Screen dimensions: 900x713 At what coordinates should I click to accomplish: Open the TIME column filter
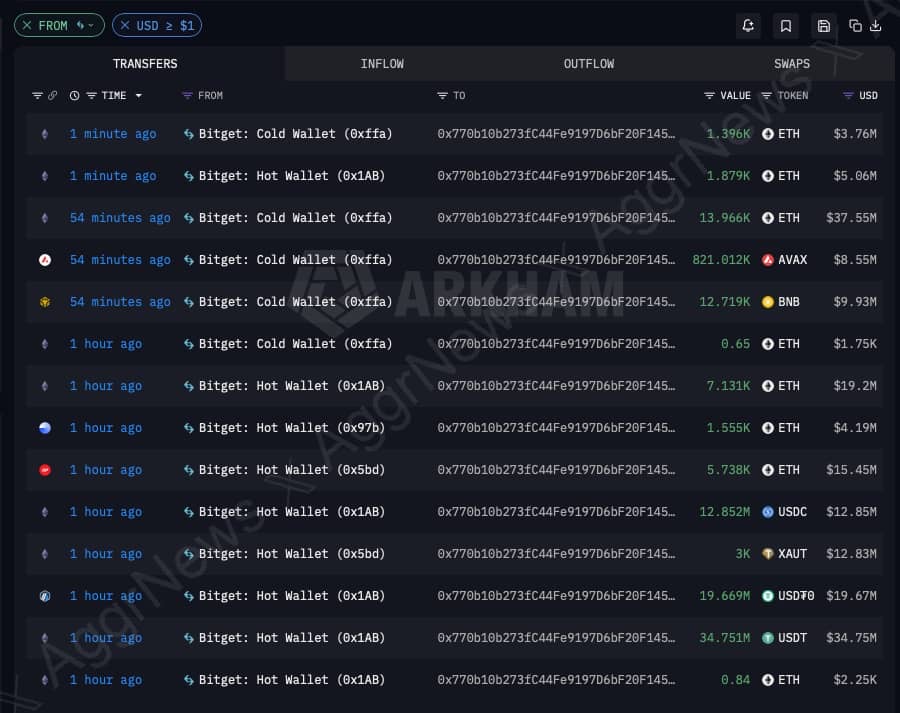91,96
